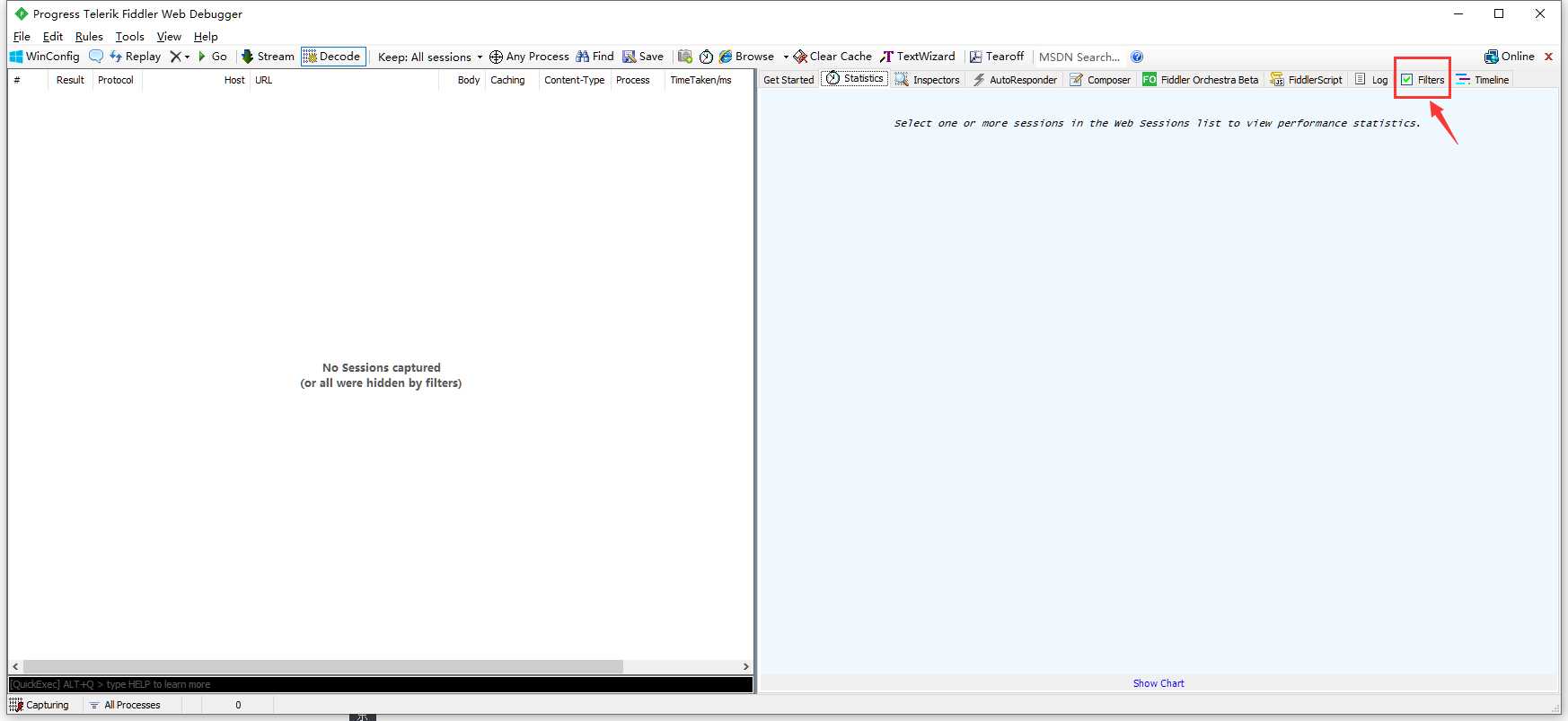
Task: Close the toolbar with red X
Action: [x=1548, y=57]
